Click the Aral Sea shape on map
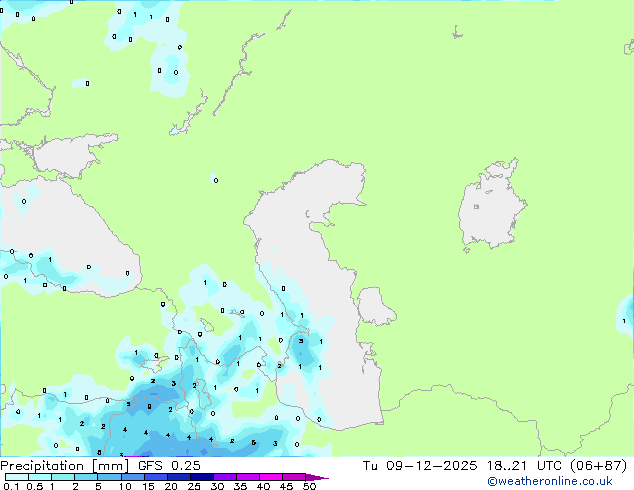Image resolution: width=634 pixels, height=490 pixels. click(491, 205)
